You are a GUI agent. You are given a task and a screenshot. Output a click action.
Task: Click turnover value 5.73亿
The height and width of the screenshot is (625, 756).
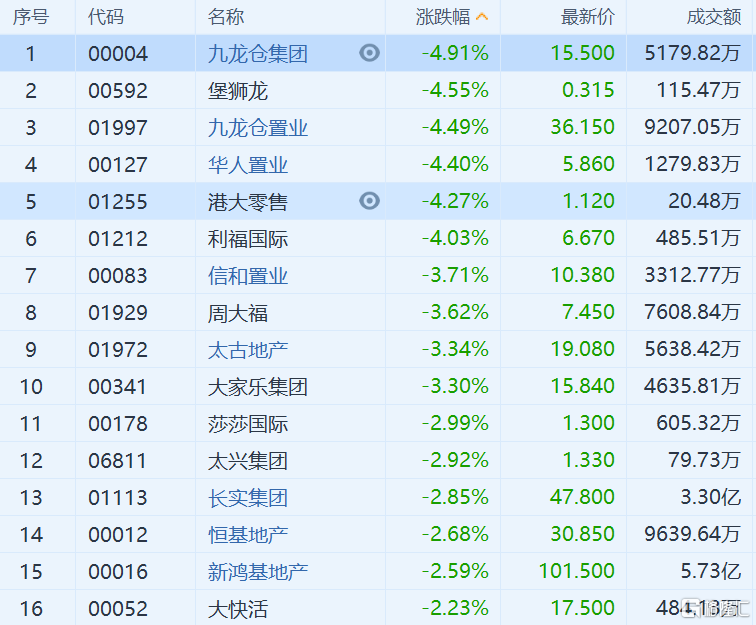[711, 571]
